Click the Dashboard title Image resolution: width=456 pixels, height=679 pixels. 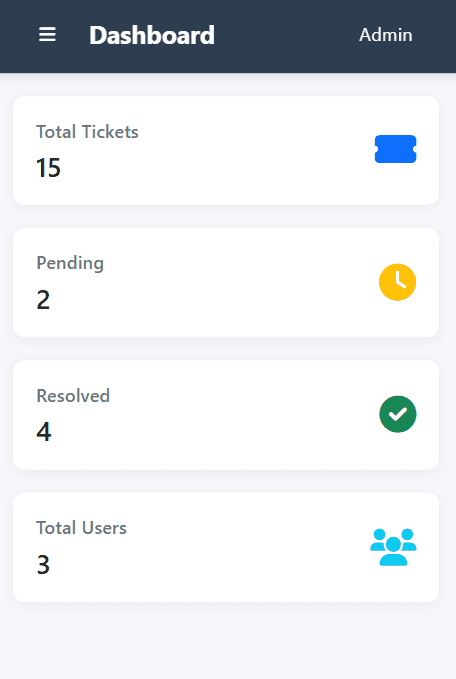click(152, 35)
